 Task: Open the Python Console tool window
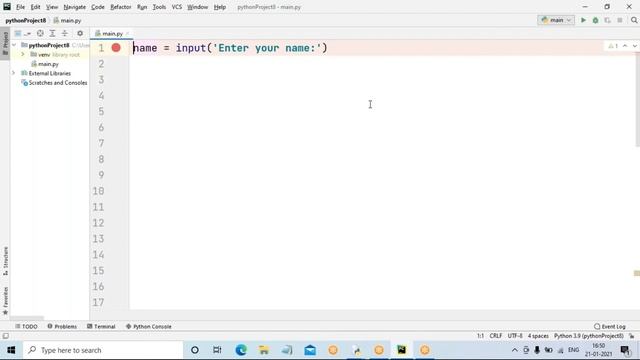point(149,327)
